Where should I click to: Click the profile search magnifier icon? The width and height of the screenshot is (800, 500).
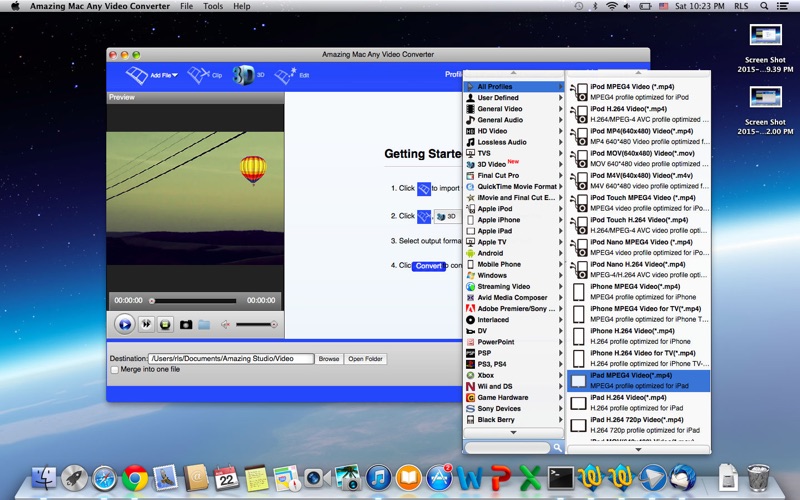[557, 447]
